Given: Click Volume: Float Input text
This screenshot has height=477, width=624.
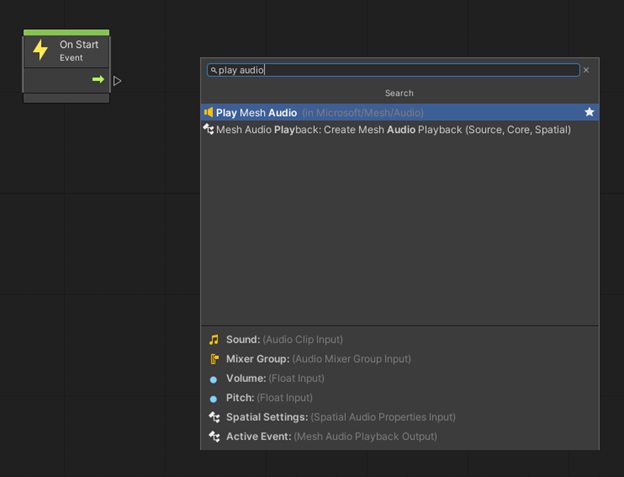Looking at the screenshot, I should click(x=275, y=378).
